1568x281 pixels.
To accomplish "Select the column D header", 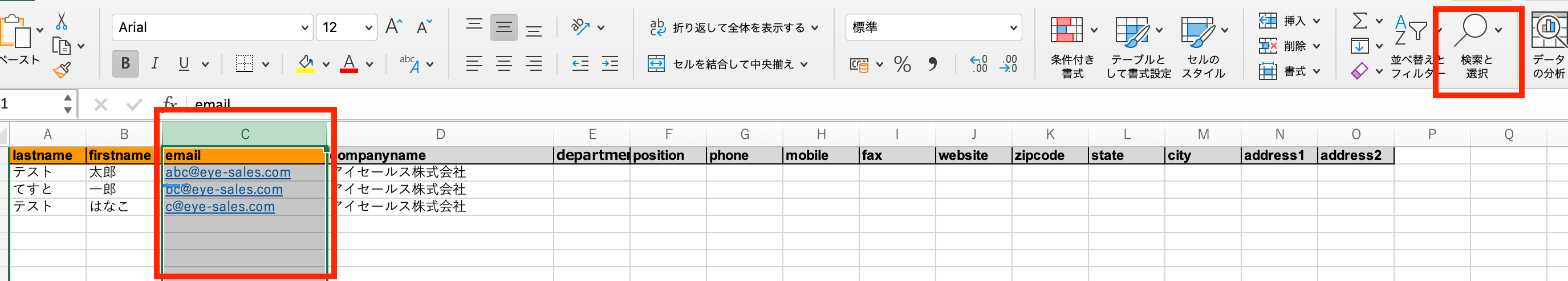I will tap(440, 134).
